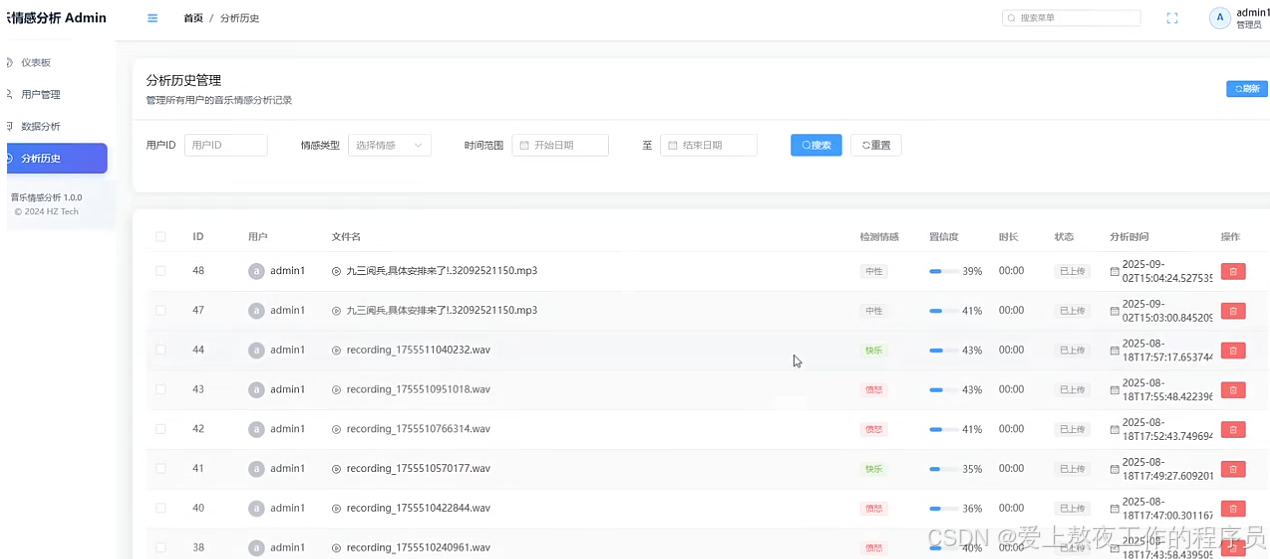
Task: Click the blue 搜索 button
Action: coord(816,145)
